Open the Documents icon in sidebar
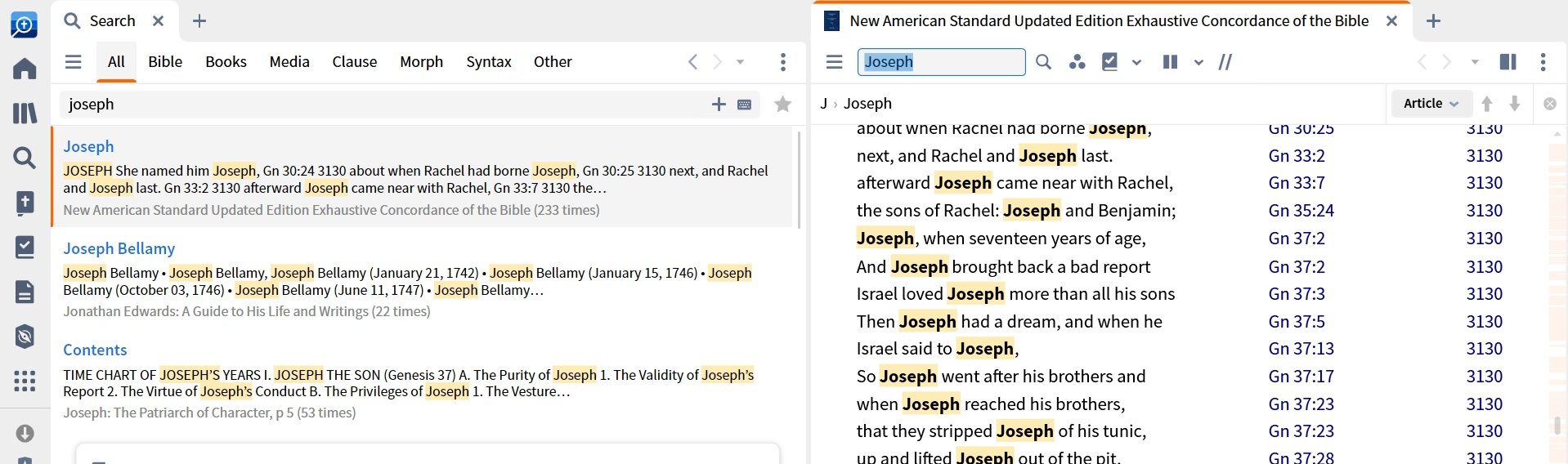1568x464 pixels. (x=25, y=292)
